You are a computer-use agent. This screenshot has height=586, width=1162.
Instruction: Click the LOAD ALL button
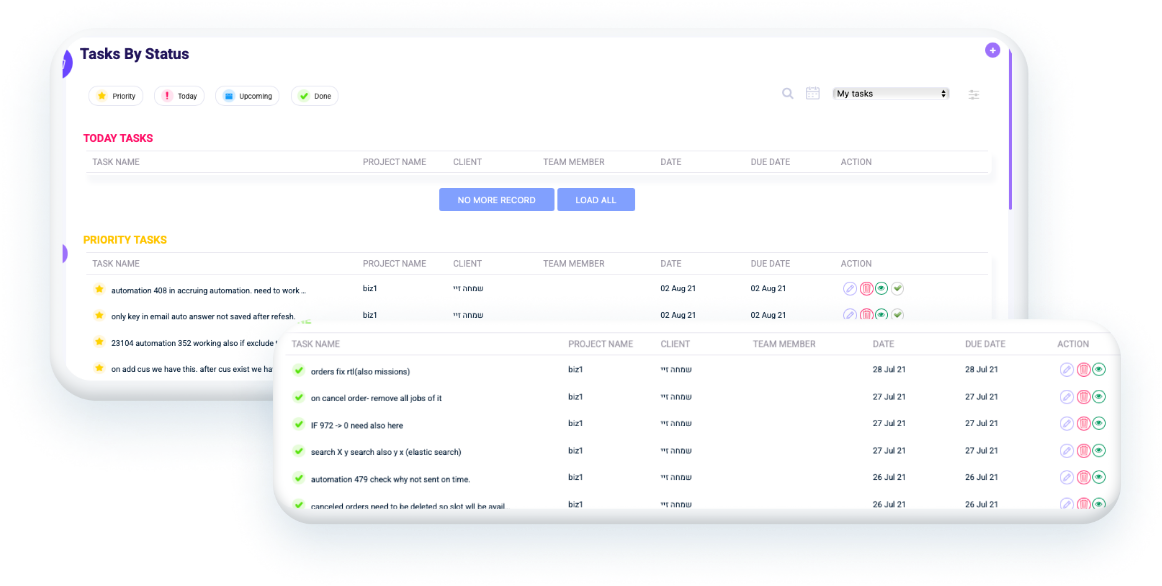tap(596, 200)
